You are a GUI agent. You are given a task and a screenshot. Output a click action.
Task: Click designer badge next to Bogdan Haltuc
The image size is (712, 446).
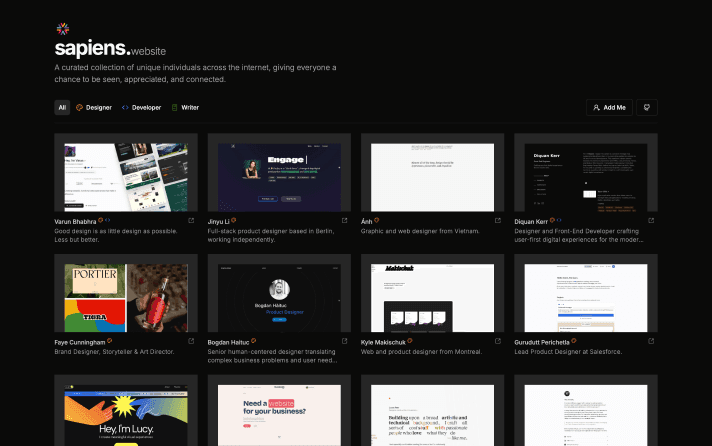click(253, 341)
